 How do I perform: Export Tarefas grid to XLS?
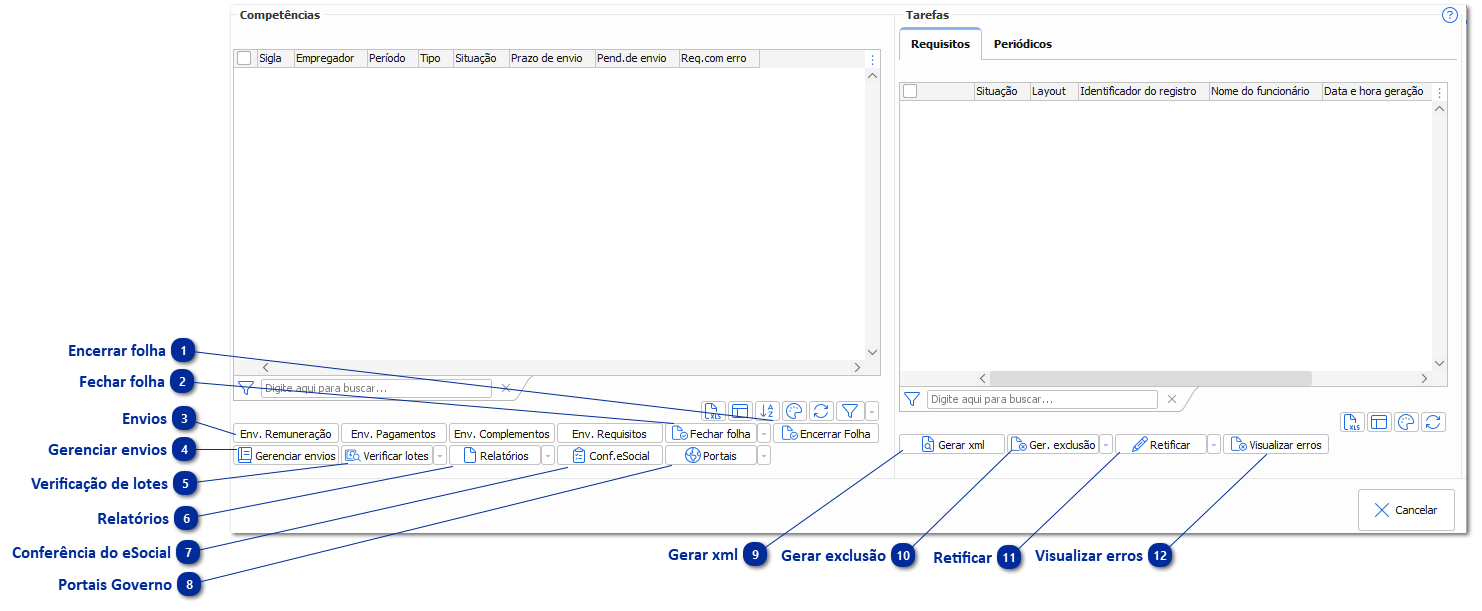(1352, 422)
